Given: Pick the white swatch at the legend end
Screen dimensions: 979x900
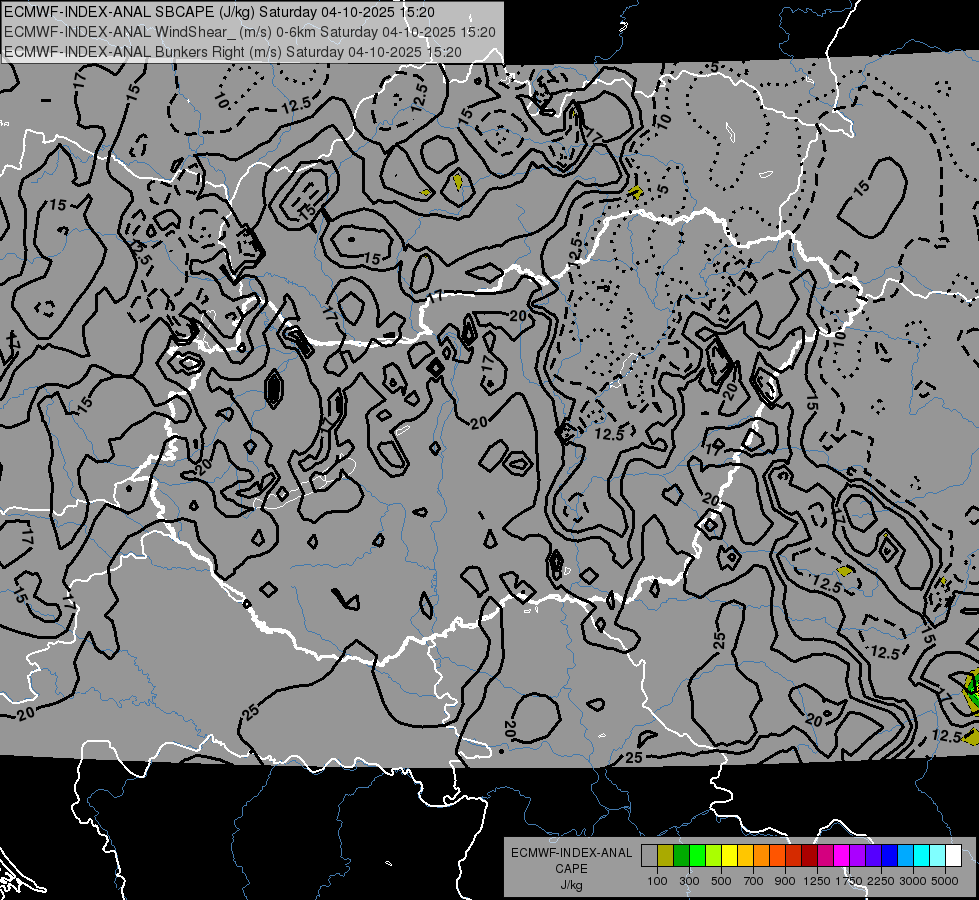Looking at the screenshot, I should [953, 856].
